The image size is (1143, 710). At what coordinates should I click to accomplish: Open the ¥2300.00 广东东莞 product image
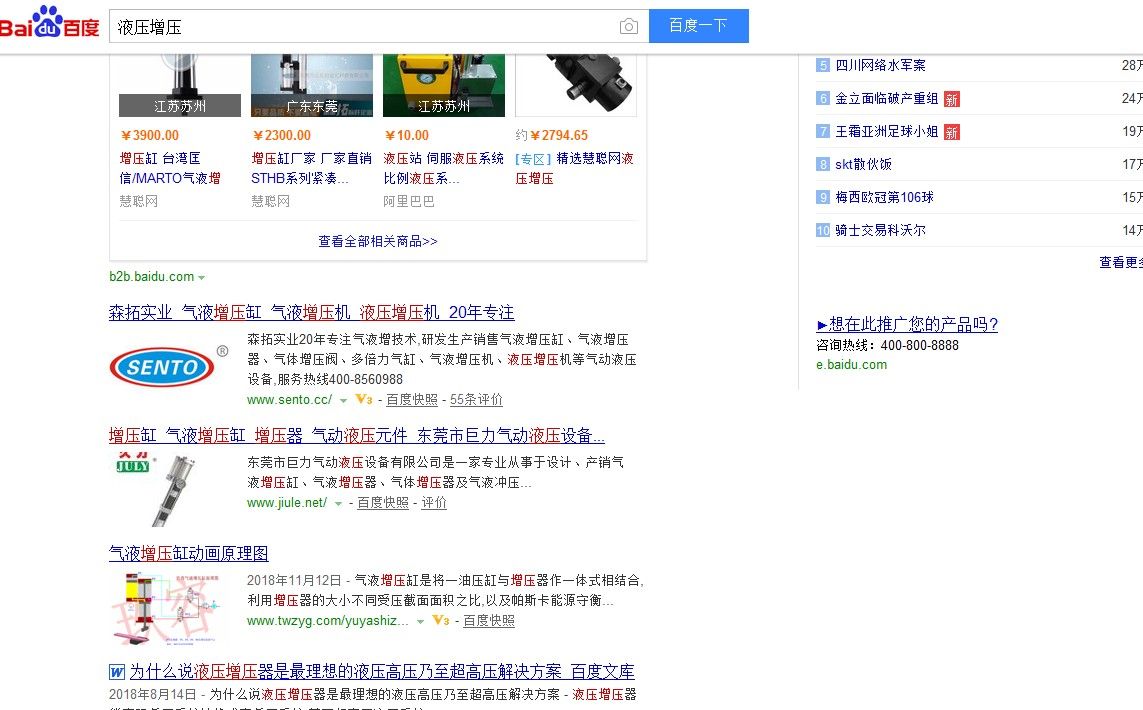(312, 85)
